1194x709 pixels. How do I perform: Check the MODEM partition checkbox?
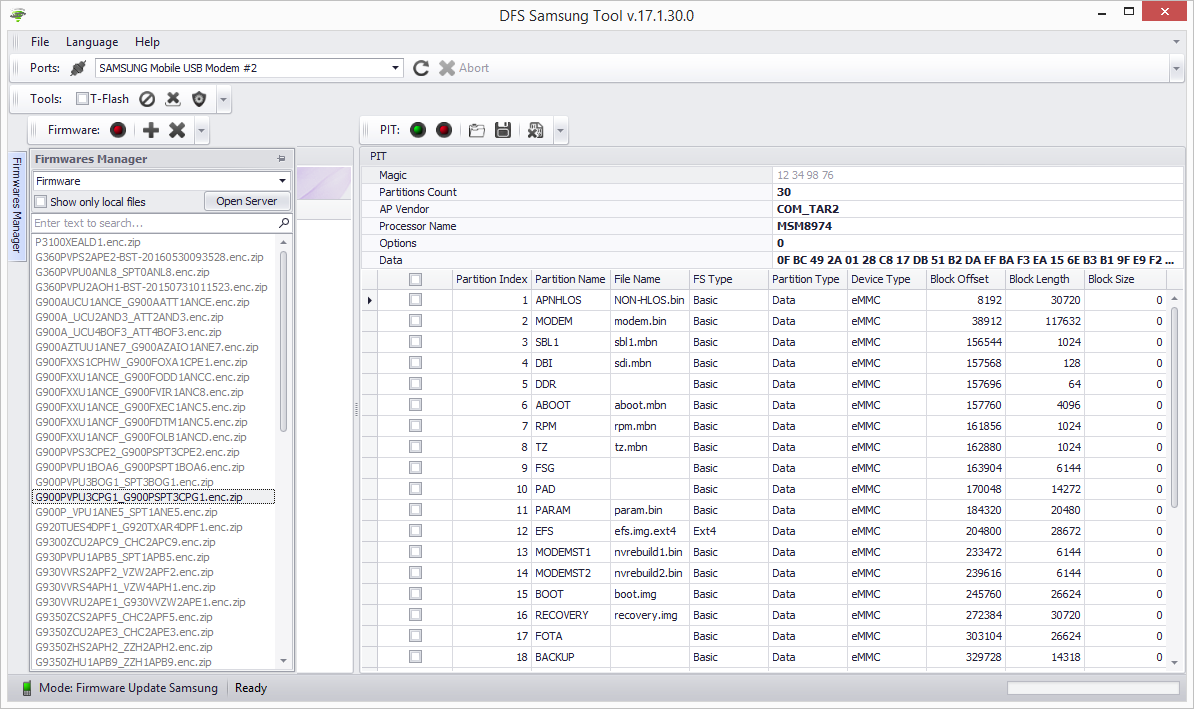(x=415, y=321)
